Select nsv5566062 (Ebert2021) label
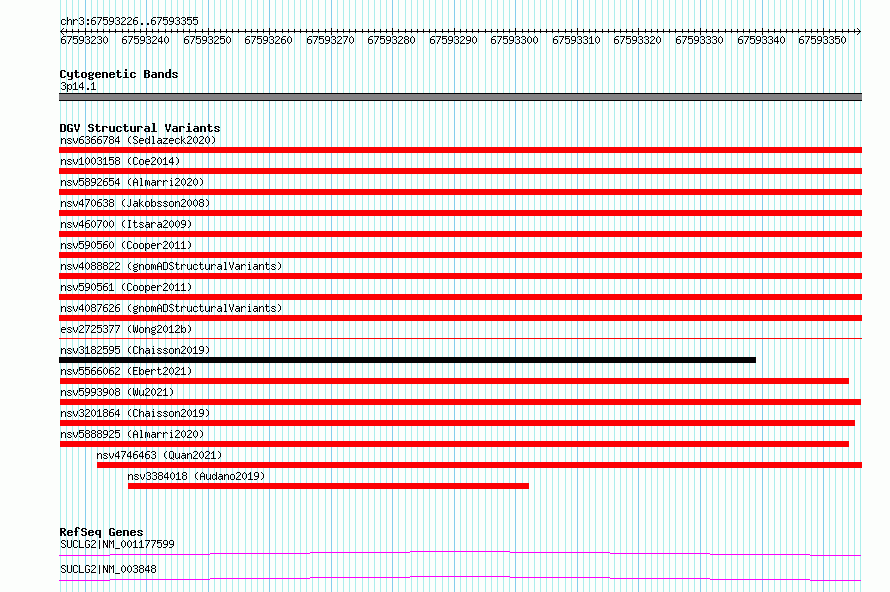Image resolution: width=890 pixels, height=592 pixels. 126,371
